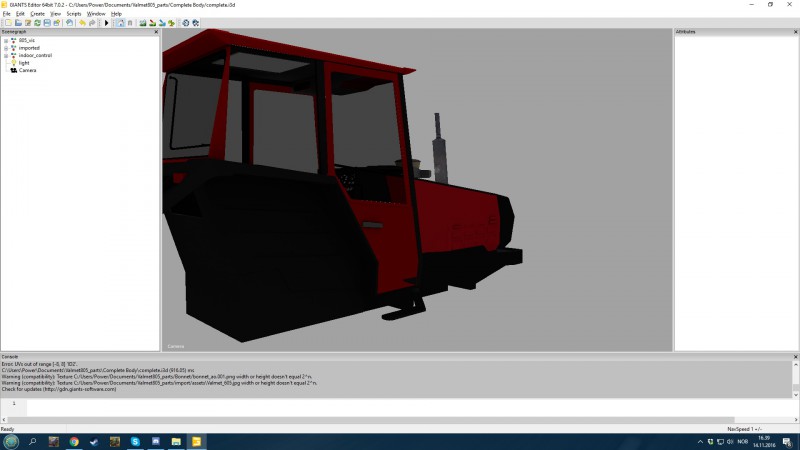Click the network tray icon
Screen dimensions: 800x450
click(x=720, y=442)
